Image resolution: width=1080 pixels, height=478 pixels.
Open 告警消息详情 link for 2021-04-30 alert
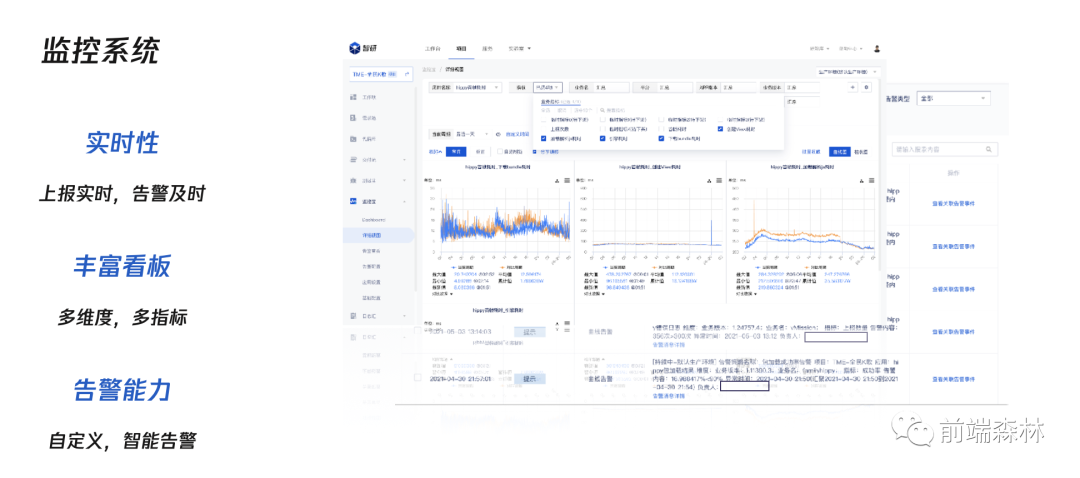tap(671, 396)
